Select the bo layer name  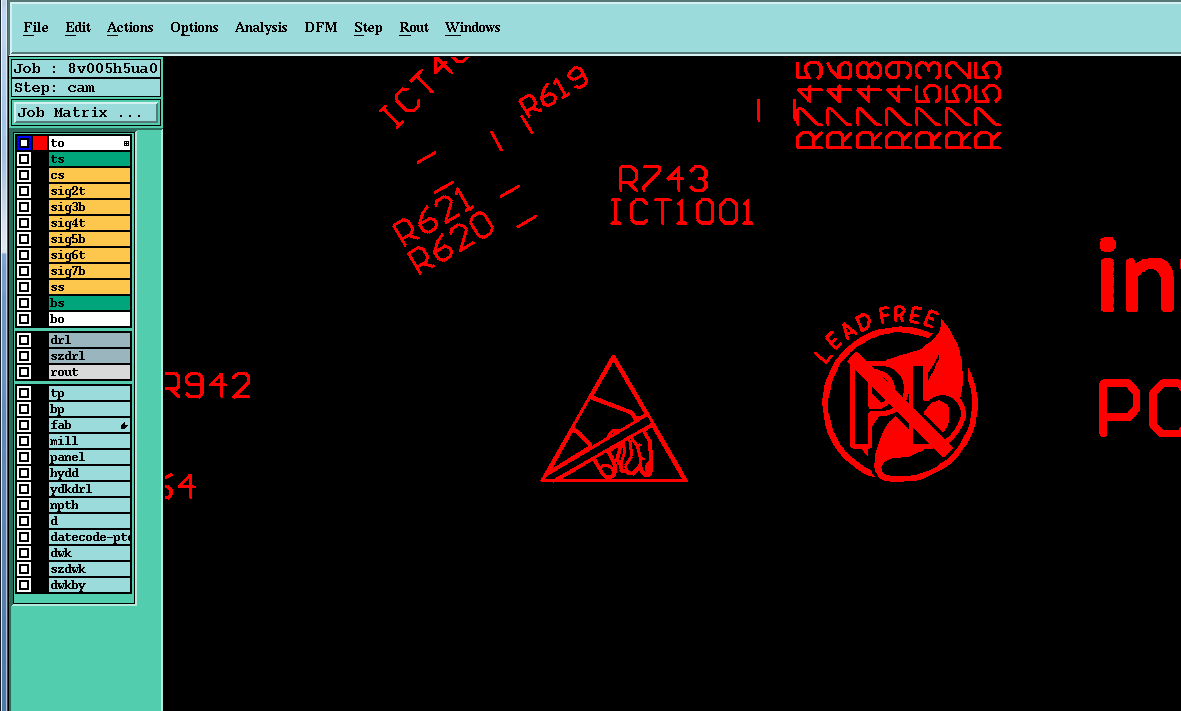point(90,319)
